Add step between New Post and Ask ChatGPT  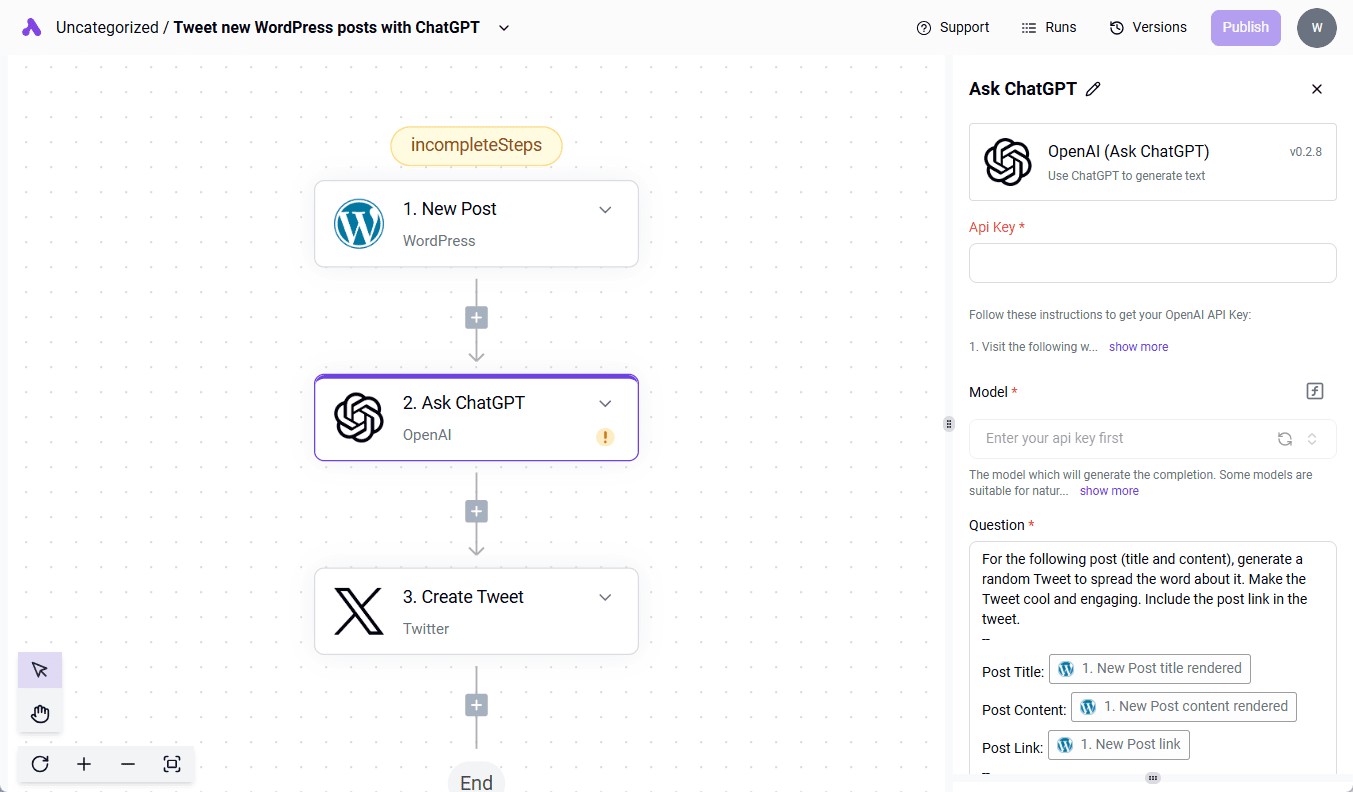tap(476, 318)
